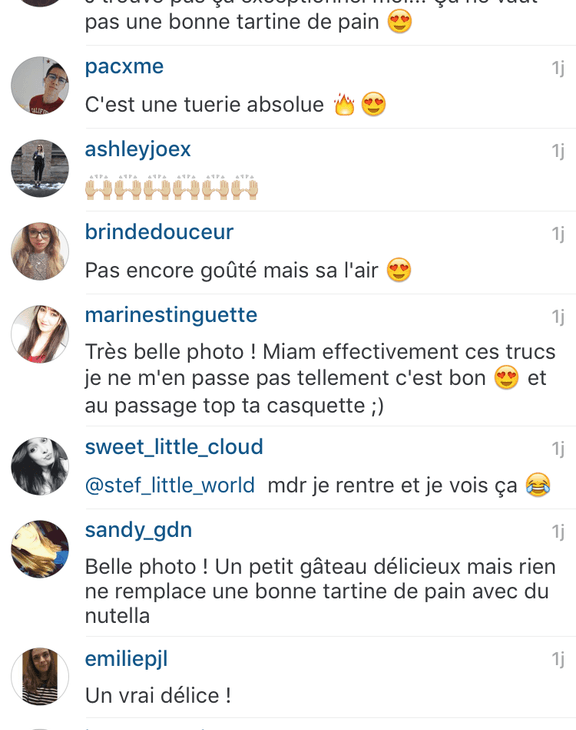Screen dimensions: 576x730
Task: Tap heart-eyes emoji in brindedouceur's comment
Action: (x=399, y=270)
